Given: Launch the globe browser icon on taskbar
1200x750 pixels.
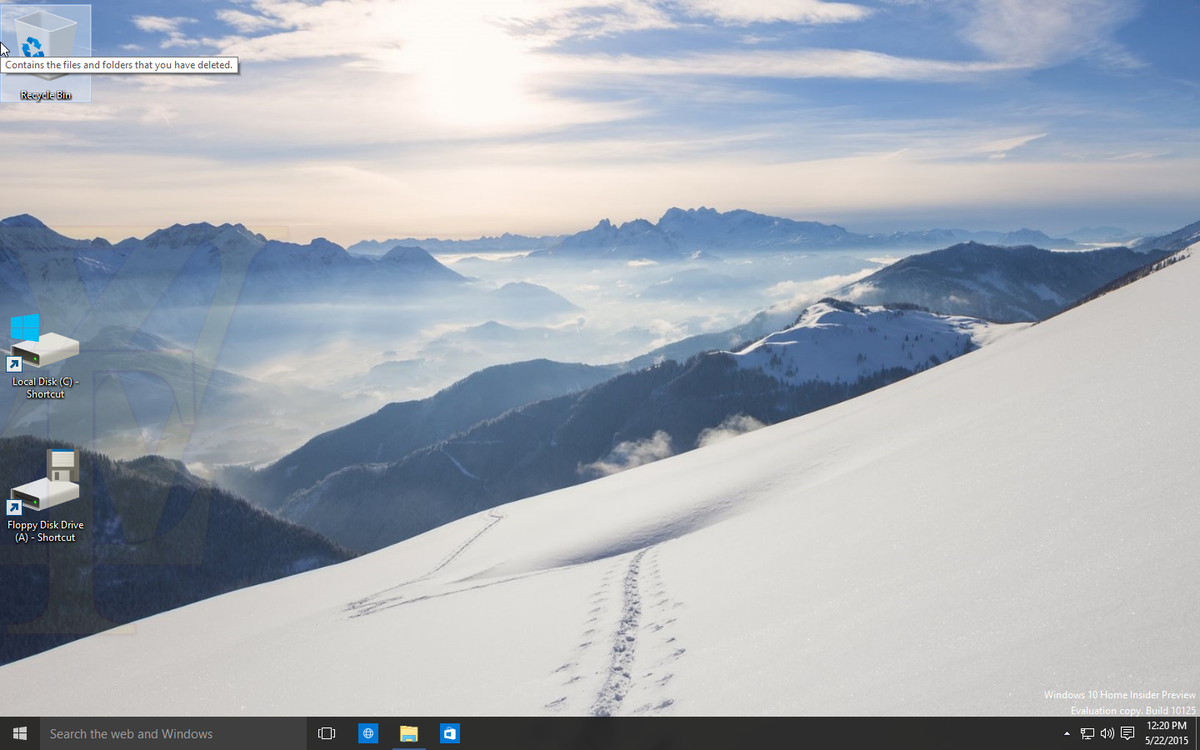Looking at the screenshot, I should [368, 733].
